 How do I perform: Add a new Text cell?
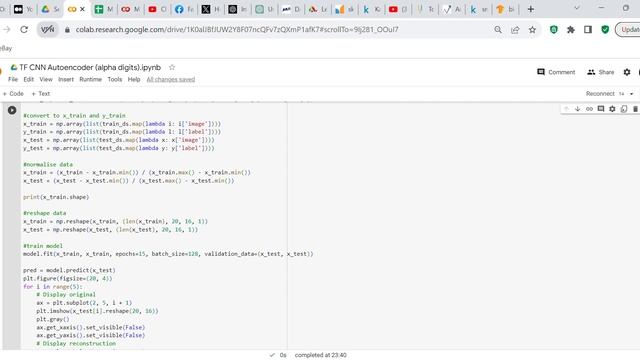click(x=40, y=93)
